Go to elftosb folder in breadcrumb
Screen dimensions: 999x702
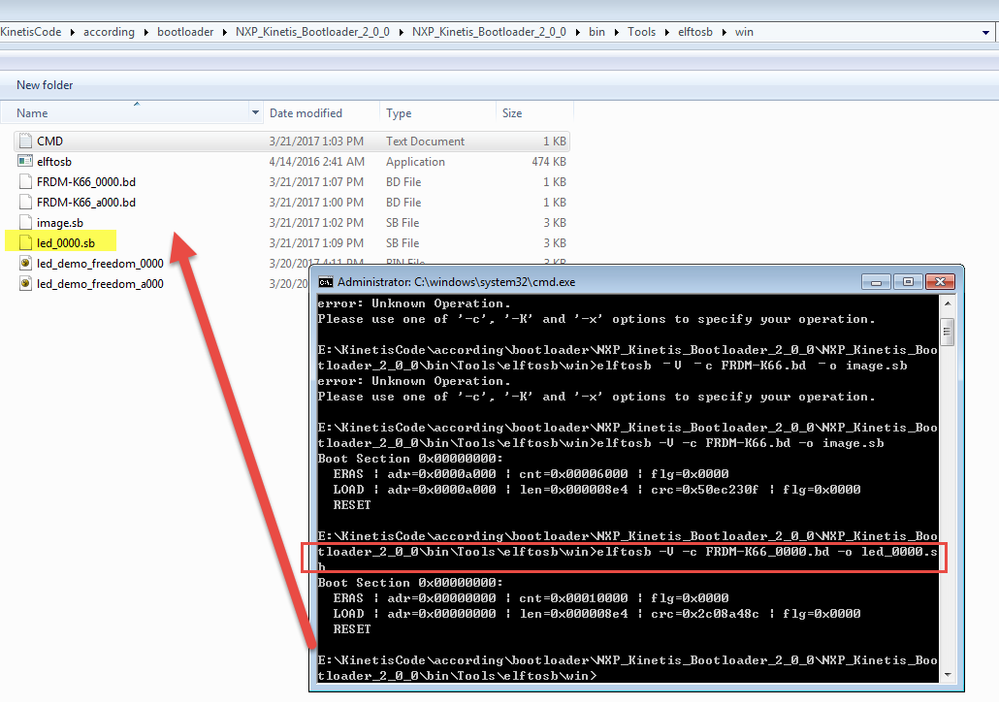[x=696, y=32]
